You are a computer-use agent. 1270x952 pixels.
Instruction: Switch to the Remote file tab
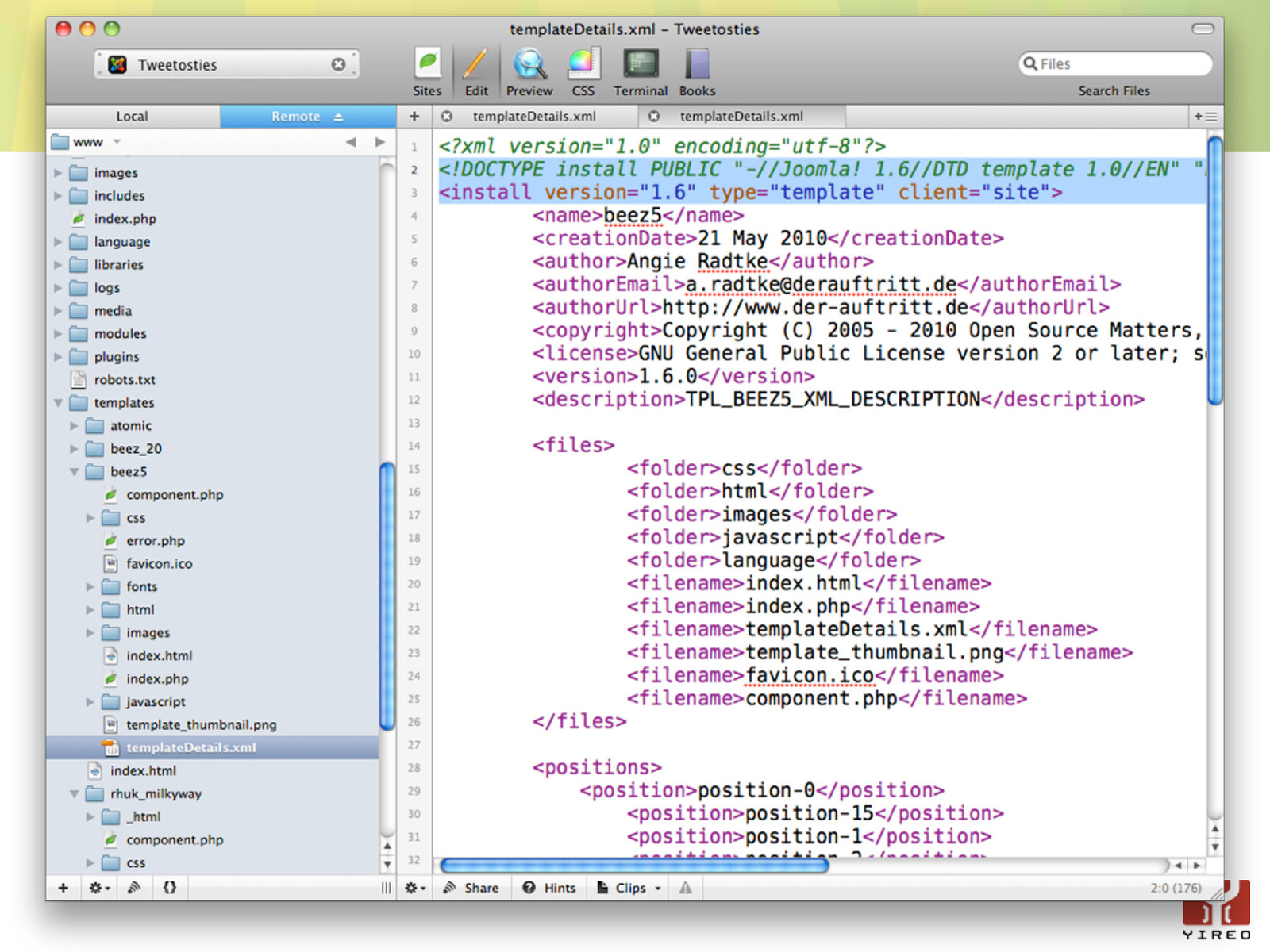click(x=307, y=117)
